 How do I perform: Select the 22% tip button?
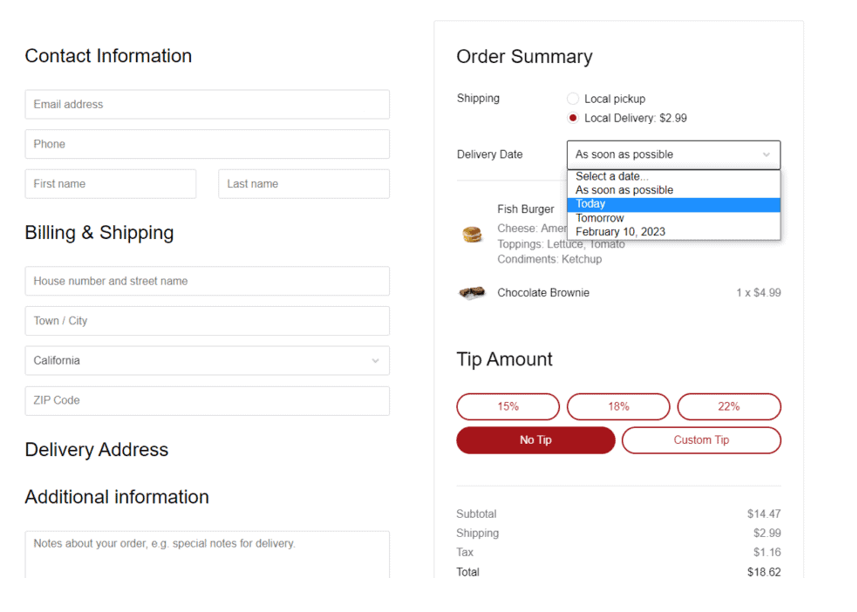pyautogui.click(x=728, y=407)
